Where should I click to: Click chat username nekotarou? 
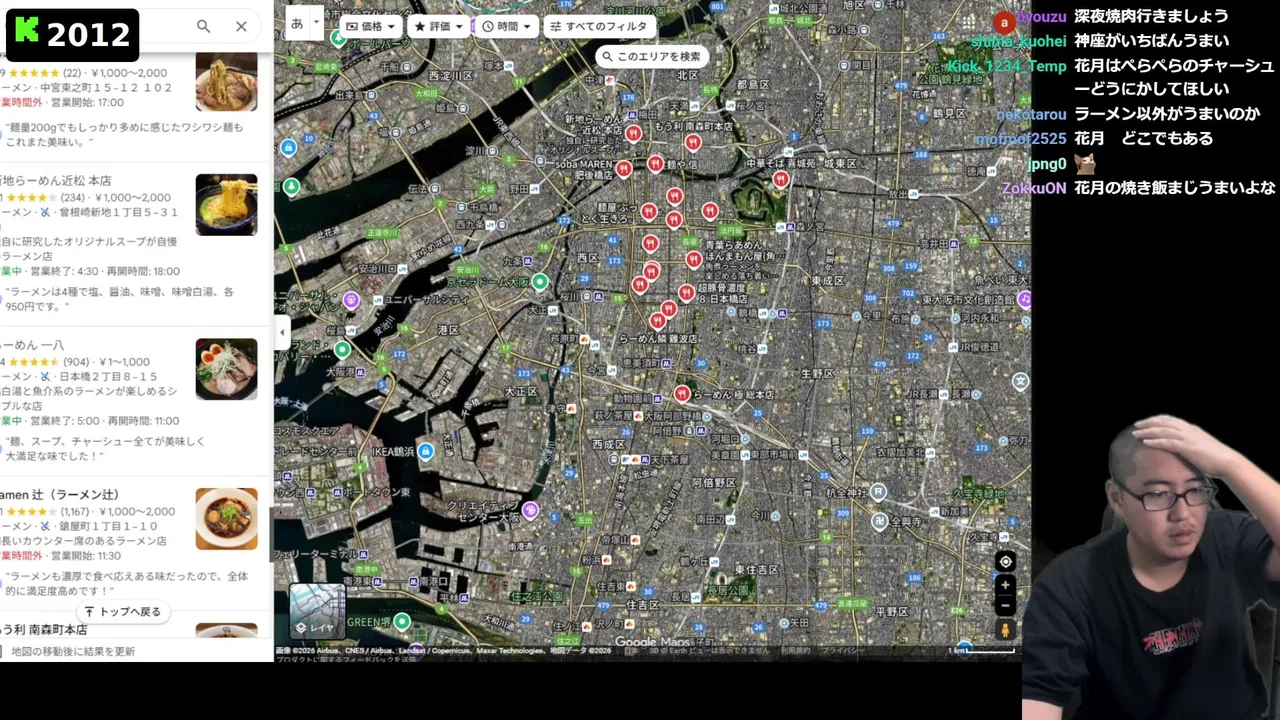(x=1031, y=114)
